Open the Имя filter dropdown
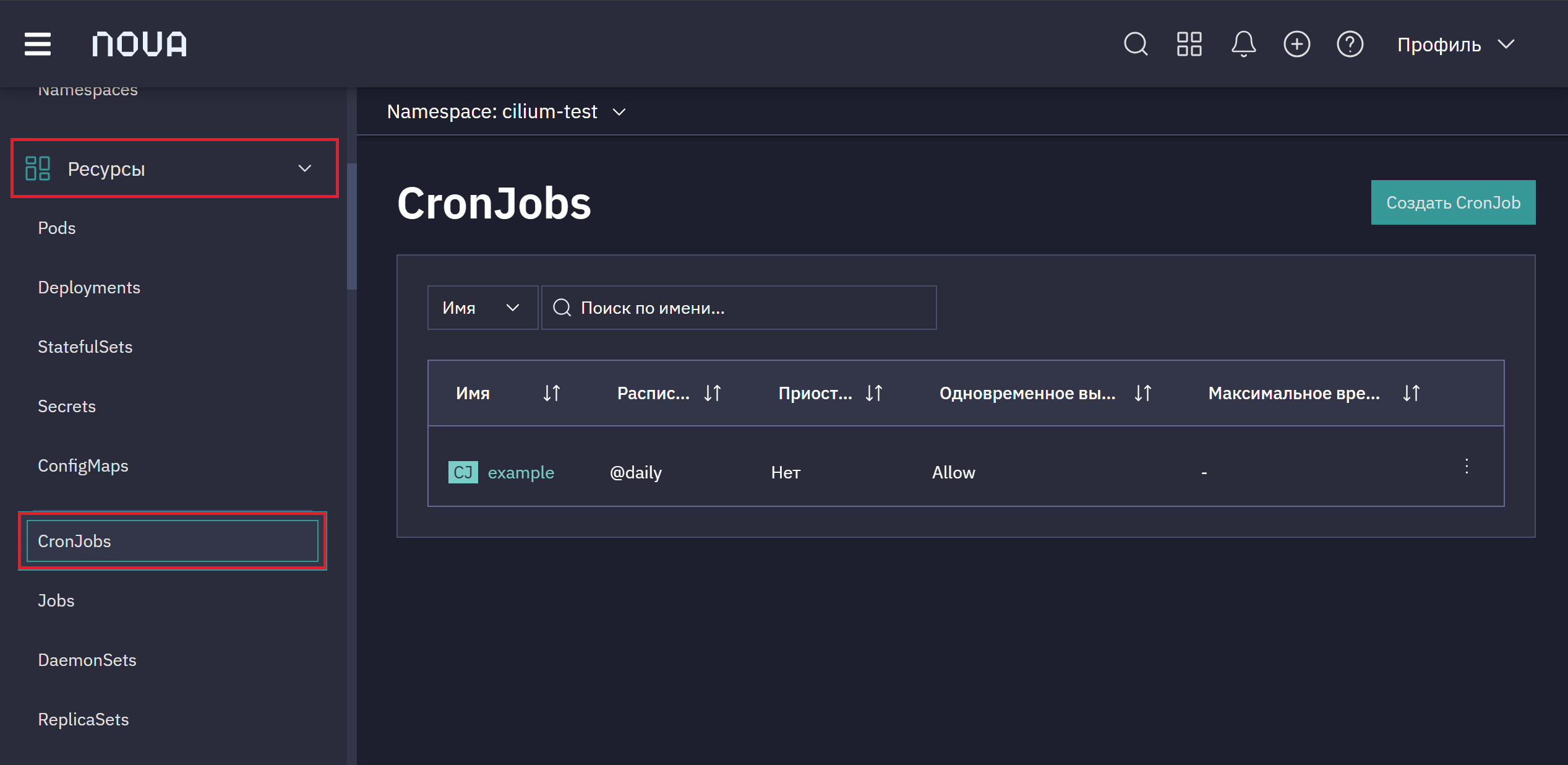Image resolution: width=1568 pixels, height=765 pixels. click(482, 308)
